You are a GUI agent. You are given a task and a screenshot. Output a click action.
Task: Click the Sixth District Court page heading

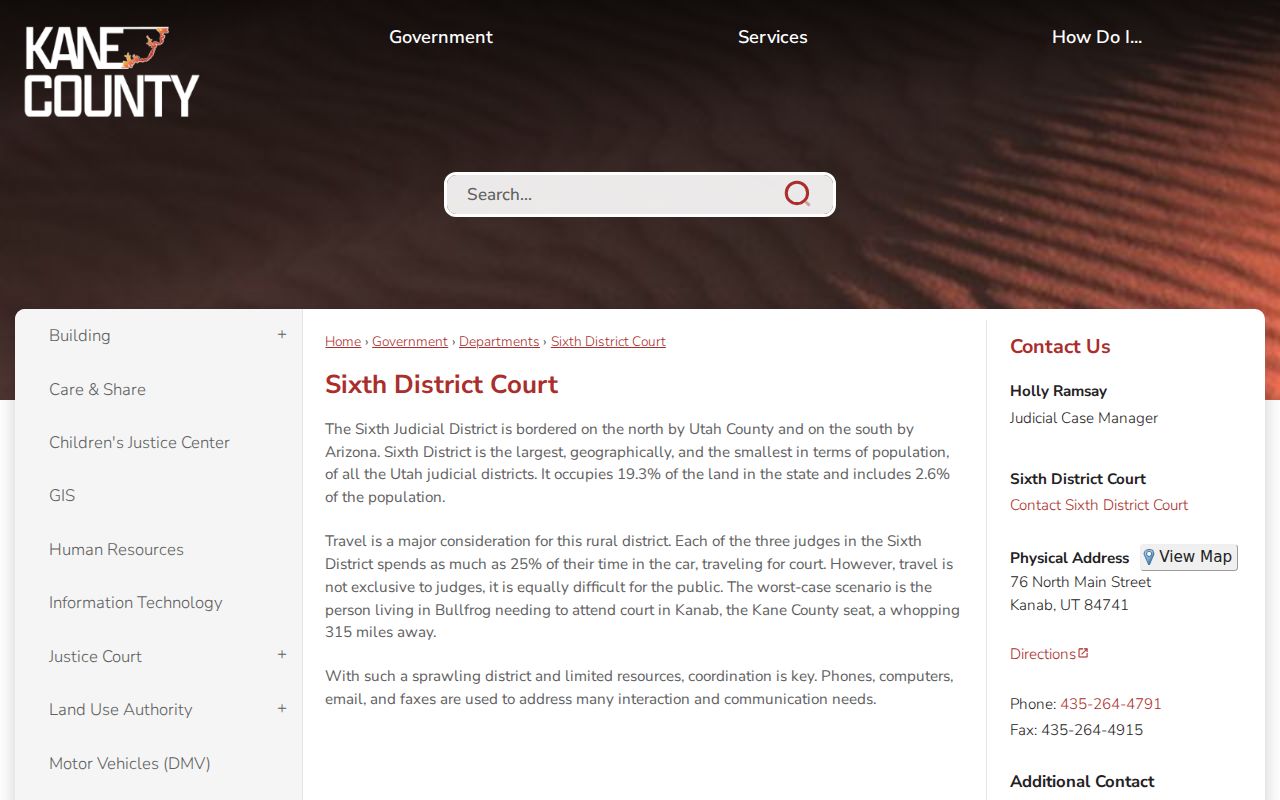(441, 384)
